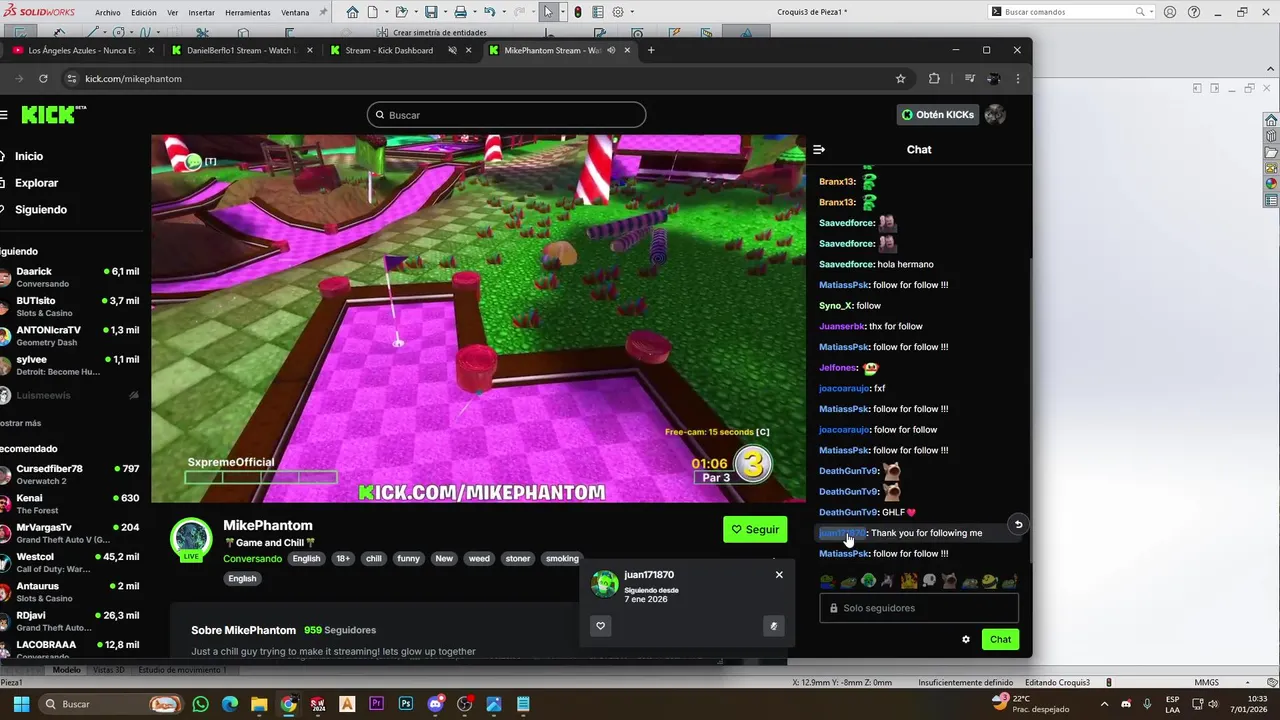Click the SolidWorks print icon
The image size is (1280, 720).
point(460,12)
